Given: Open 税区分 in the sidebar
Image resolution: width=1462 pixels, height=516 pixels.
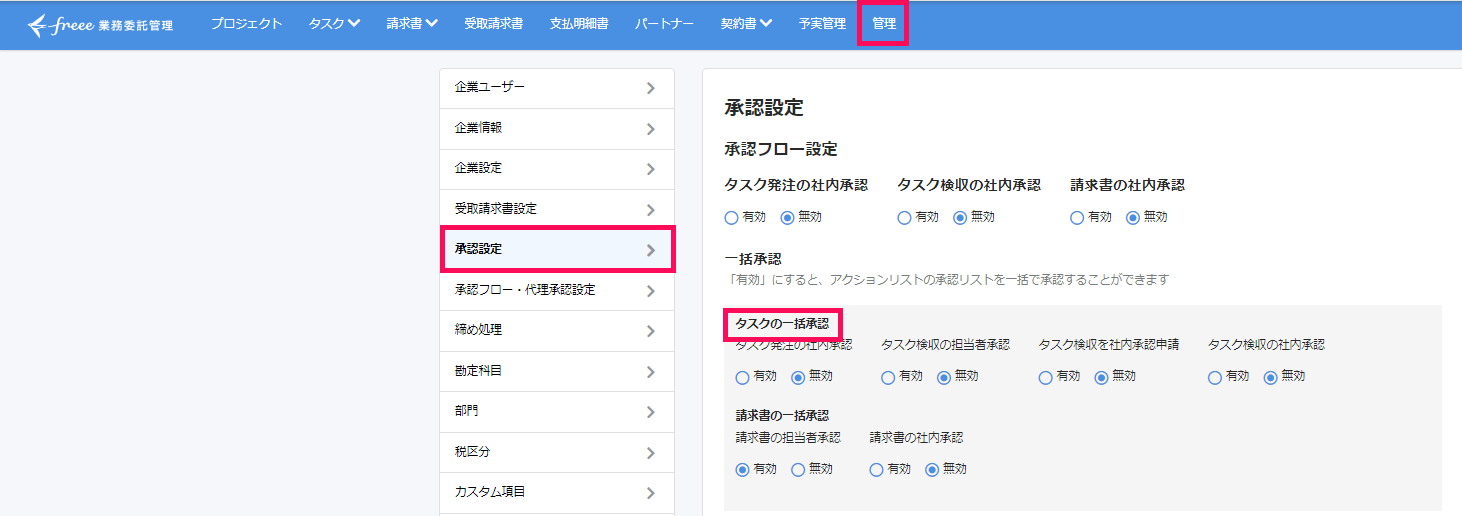Looking at the screenshot, I should pyautogui.click(x=557, y=452).
